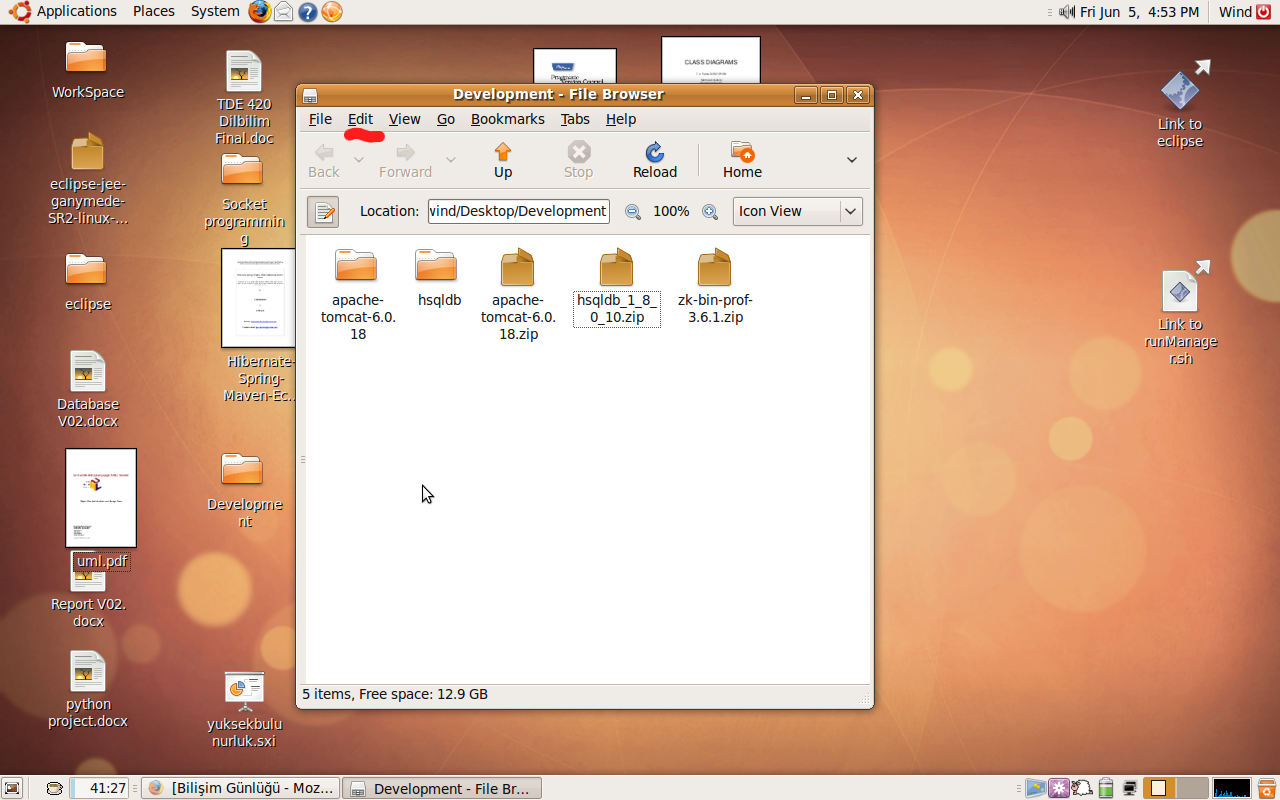
Task: Toggle text-based location entry button
Action: [323, 211]
